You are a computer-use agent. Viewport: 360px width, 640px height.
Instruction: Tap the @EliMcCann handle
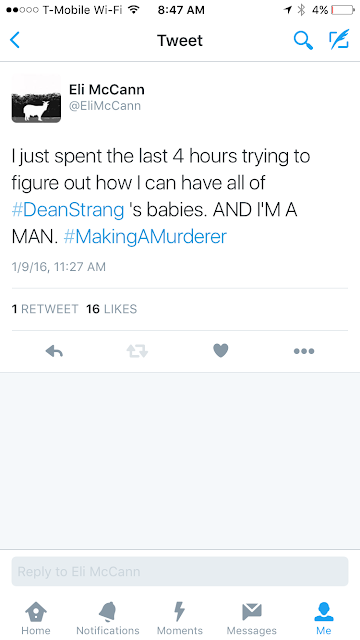[x=105, y=106]
